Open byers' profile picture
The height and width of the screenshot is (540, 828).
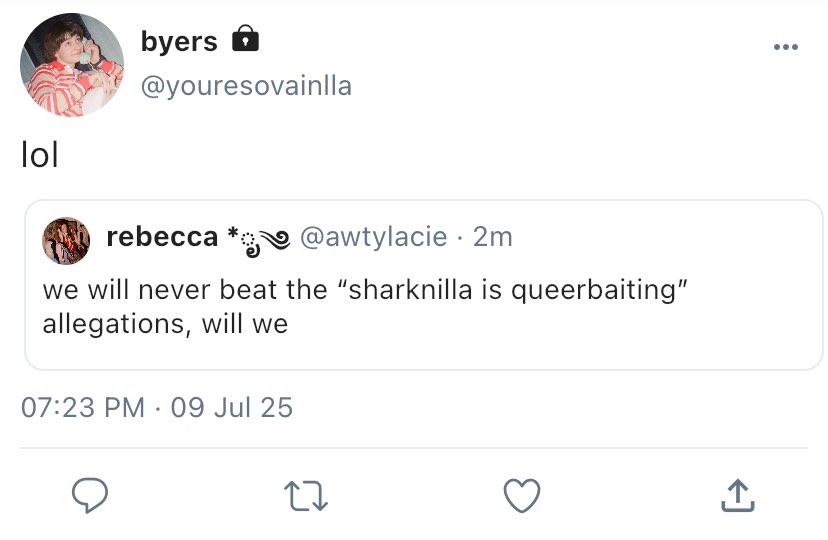72,66
